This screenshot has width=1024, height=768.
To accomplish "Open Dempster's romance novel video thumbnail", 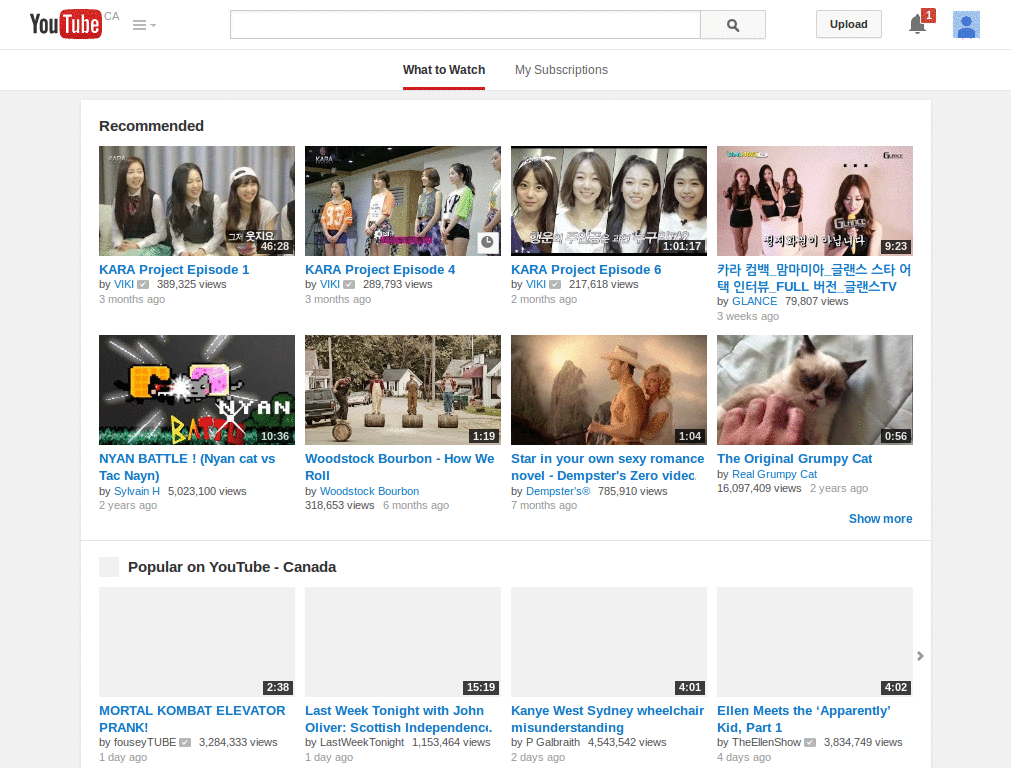I will tap(609, 391).
